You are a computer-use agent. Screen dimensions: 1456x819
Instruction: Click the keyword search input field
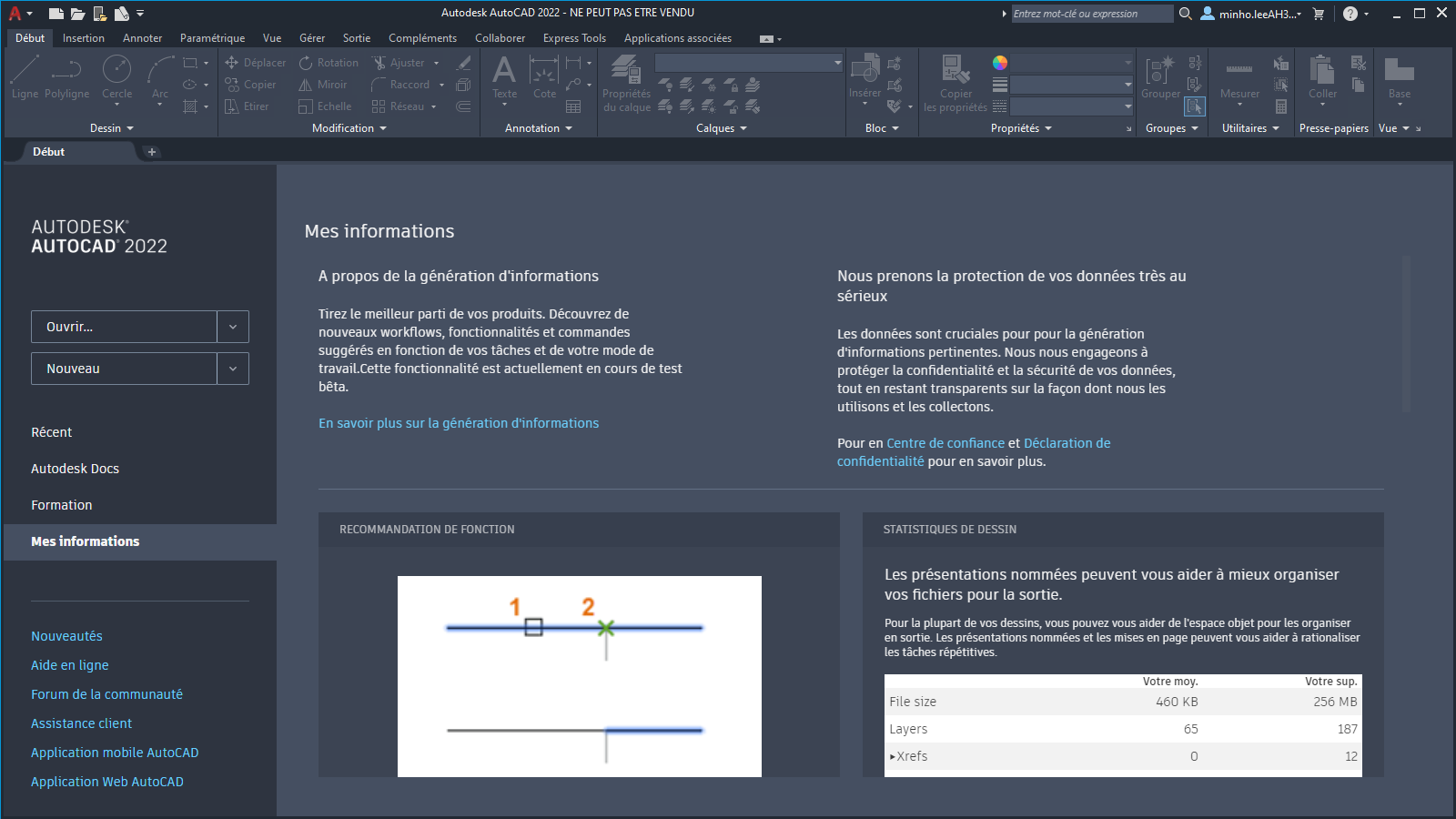click(x=1093, y=14)
